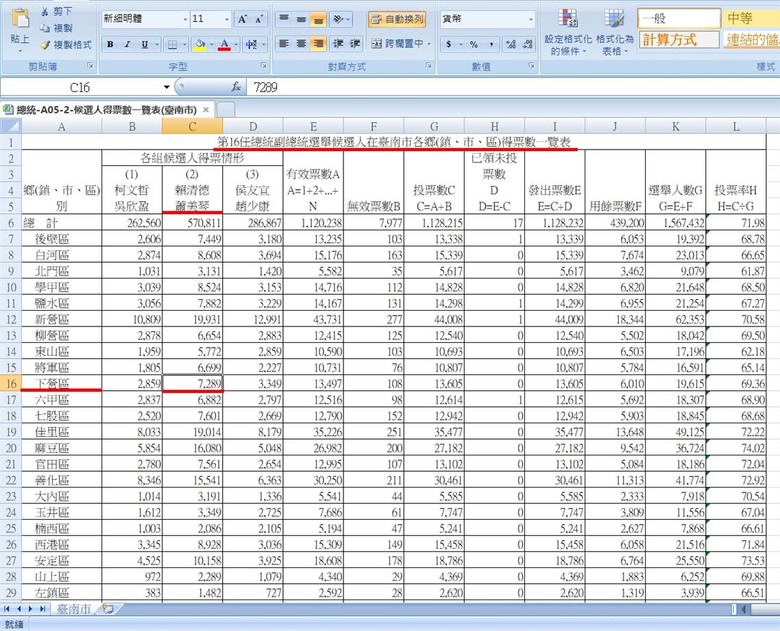Viewport: 780px width, 631px height.
Task: Apply the percent % style
Action: (474, 44)
